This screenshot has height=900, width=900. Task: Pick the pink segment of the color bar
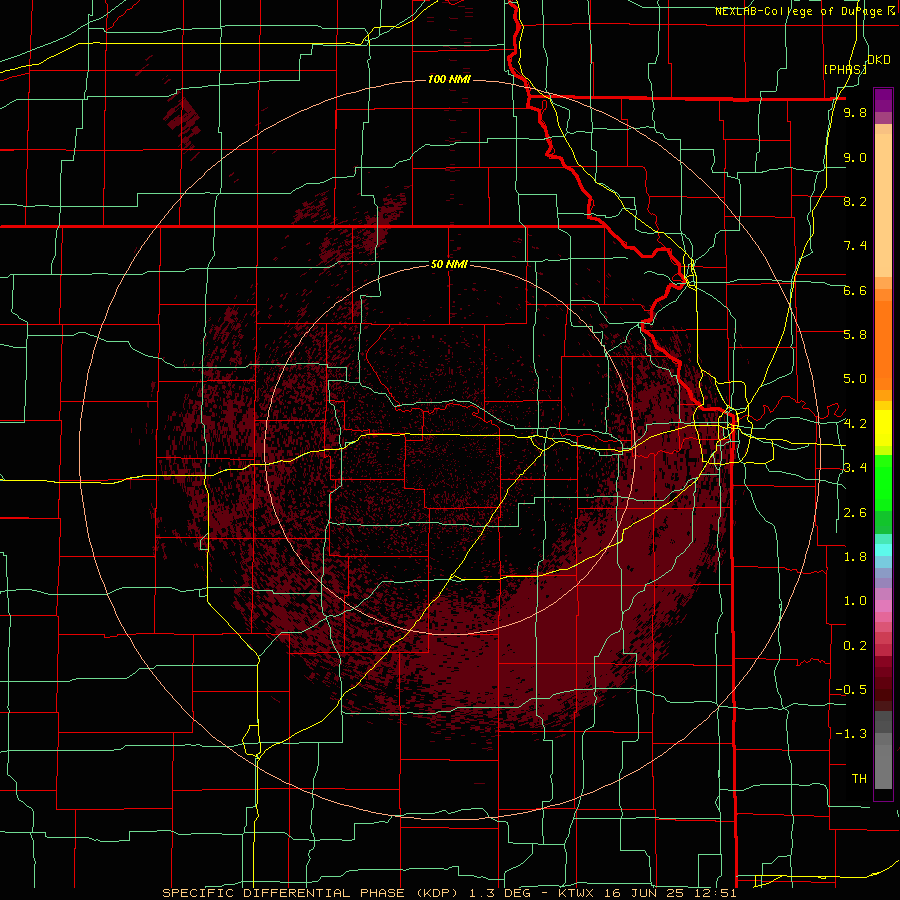(x=883, y=606)
